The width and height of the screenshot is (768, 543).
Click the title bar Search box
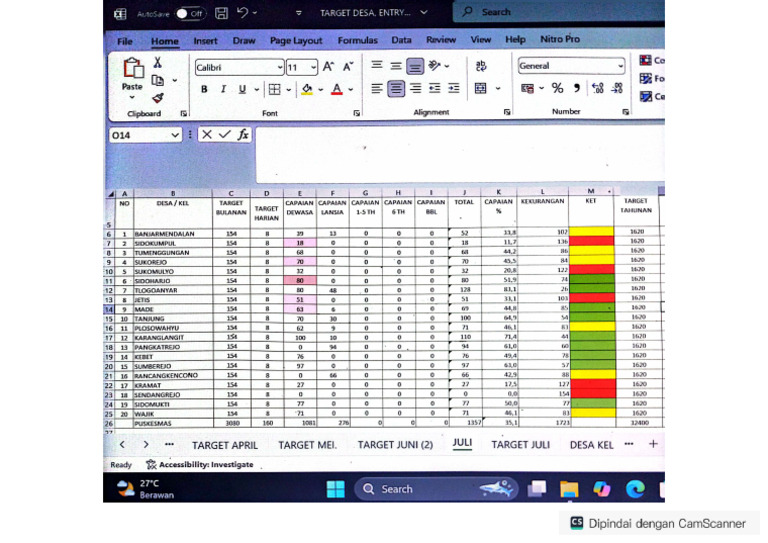558,12
